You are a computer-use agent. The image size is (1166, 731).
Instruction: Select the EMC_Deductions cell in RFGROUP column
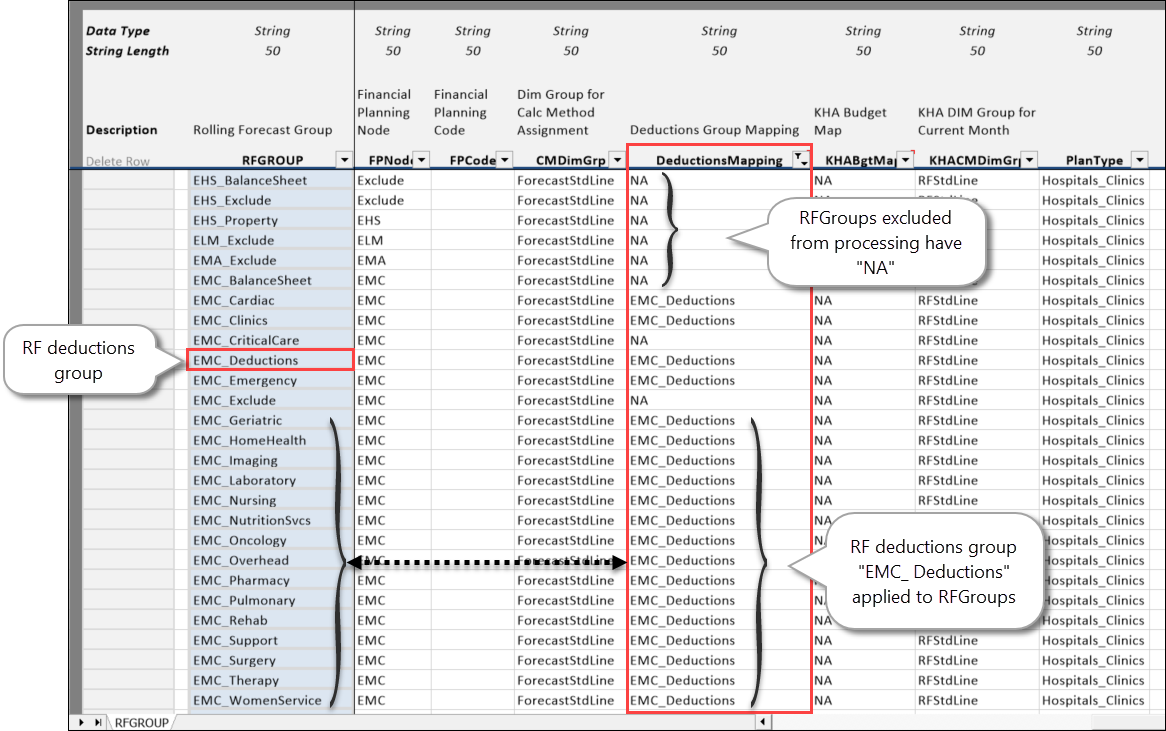(x=270, y=361)
